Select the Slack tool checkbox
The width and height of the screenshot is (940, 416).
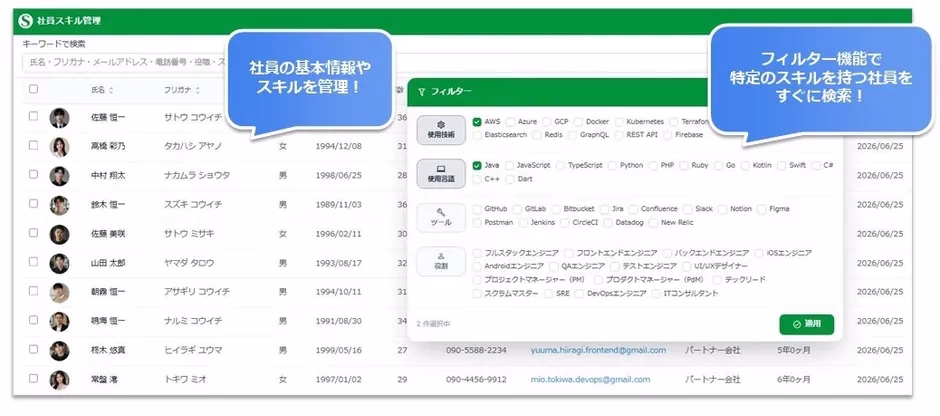(688, 209)
